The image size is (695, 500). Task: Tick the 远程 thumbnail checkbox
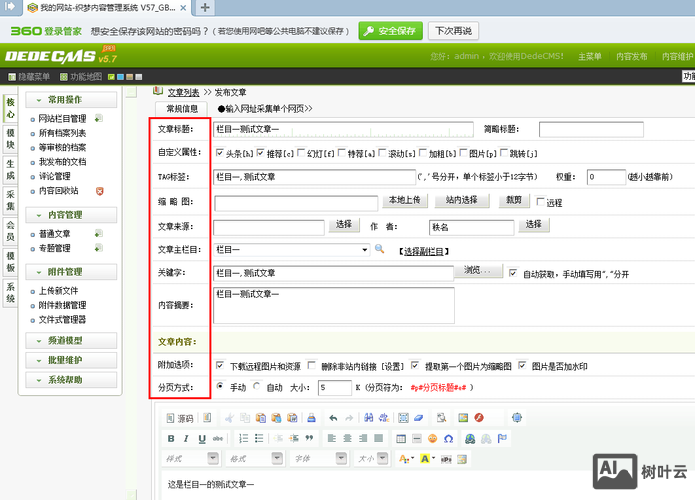(x=540, y=202)
